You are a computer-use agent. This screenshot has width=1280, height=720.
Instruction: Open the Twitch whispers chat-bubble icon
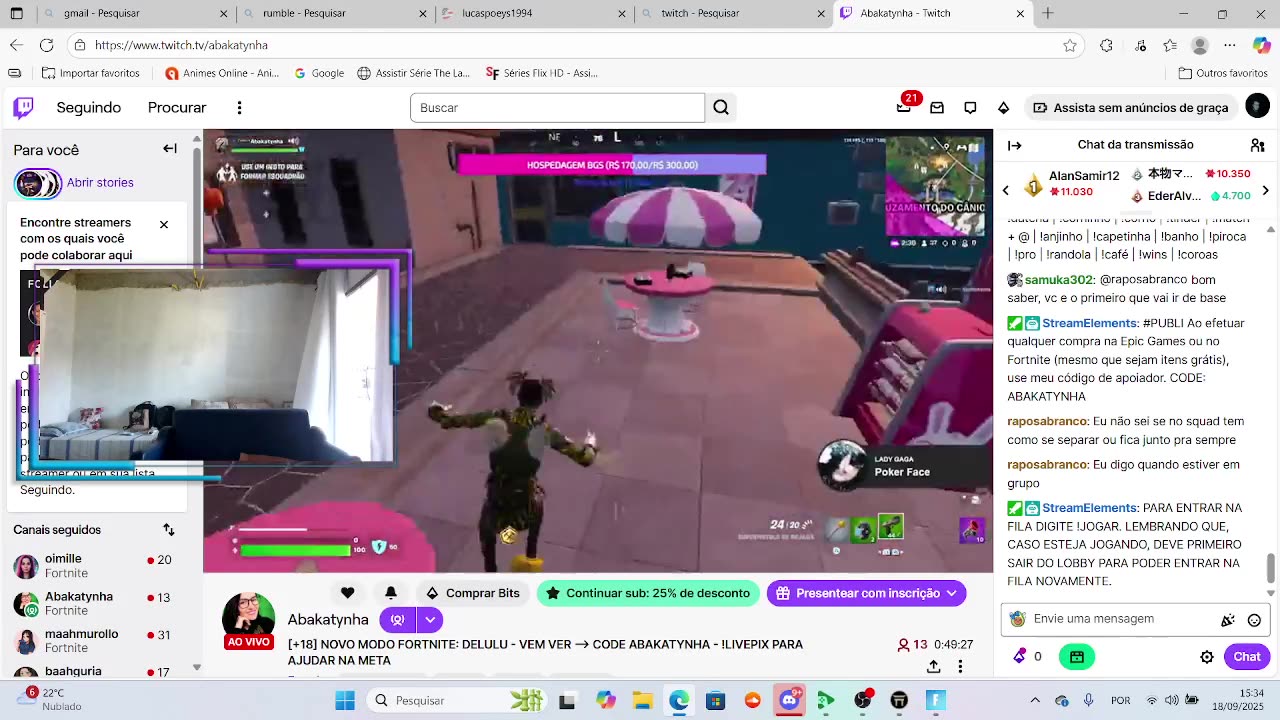(x=970, y=107)
